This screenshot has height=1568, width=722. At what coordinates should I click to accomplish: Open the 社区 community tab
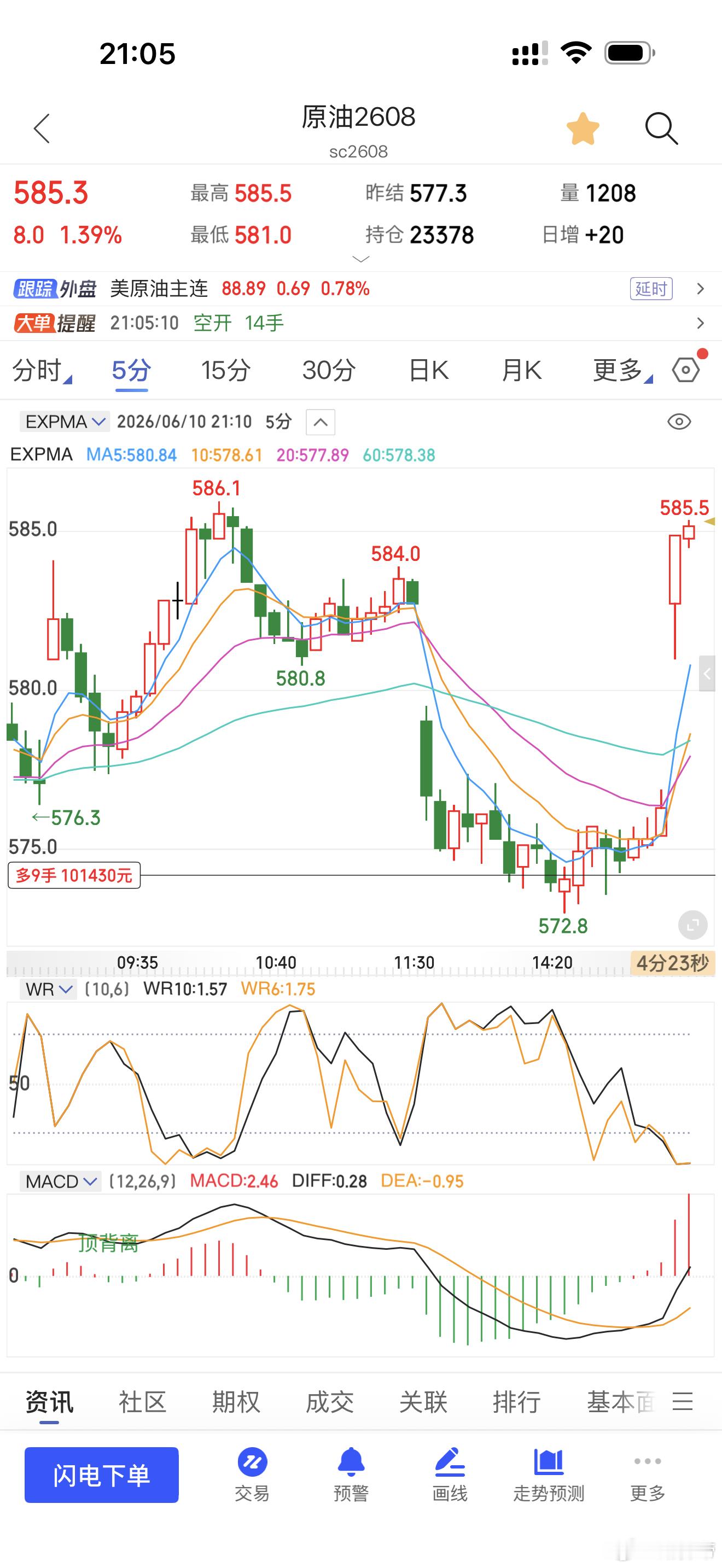coord(142,1402)
